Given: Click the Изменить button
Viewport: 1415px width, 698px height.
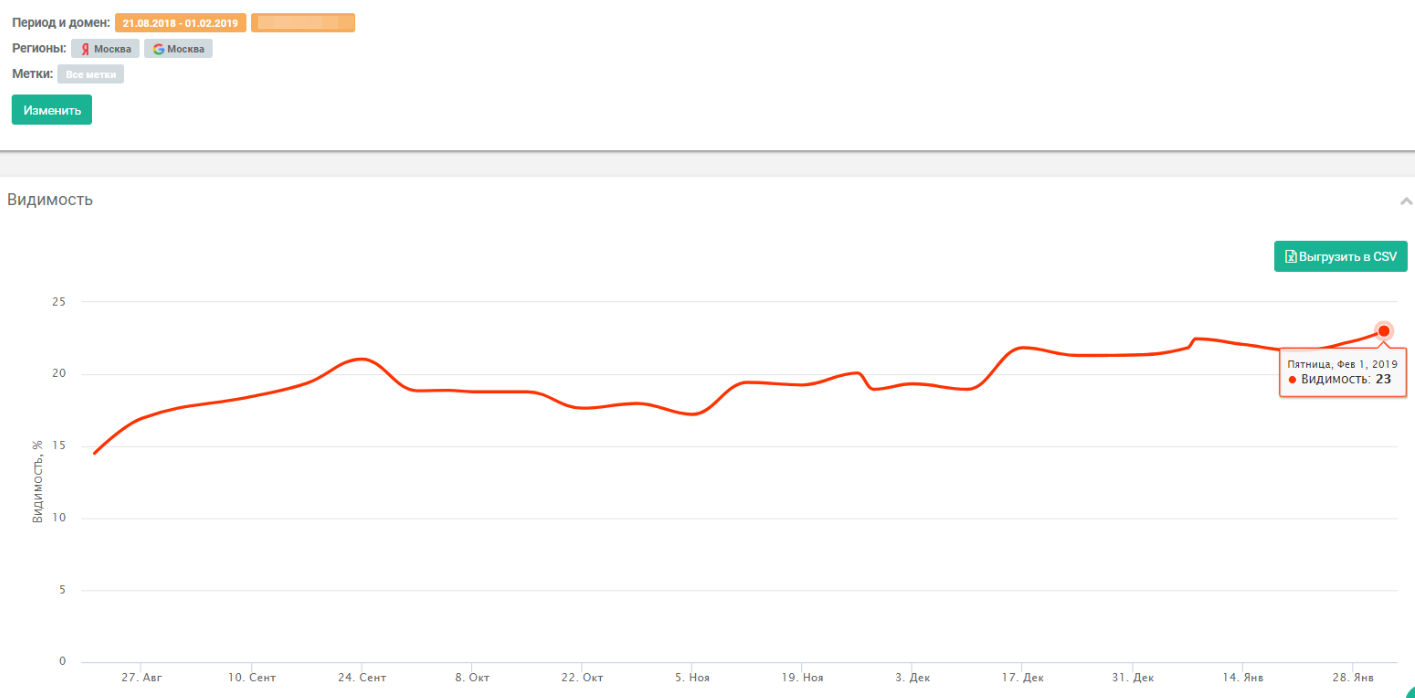Looking at the screenshot, I should (52, 110).
